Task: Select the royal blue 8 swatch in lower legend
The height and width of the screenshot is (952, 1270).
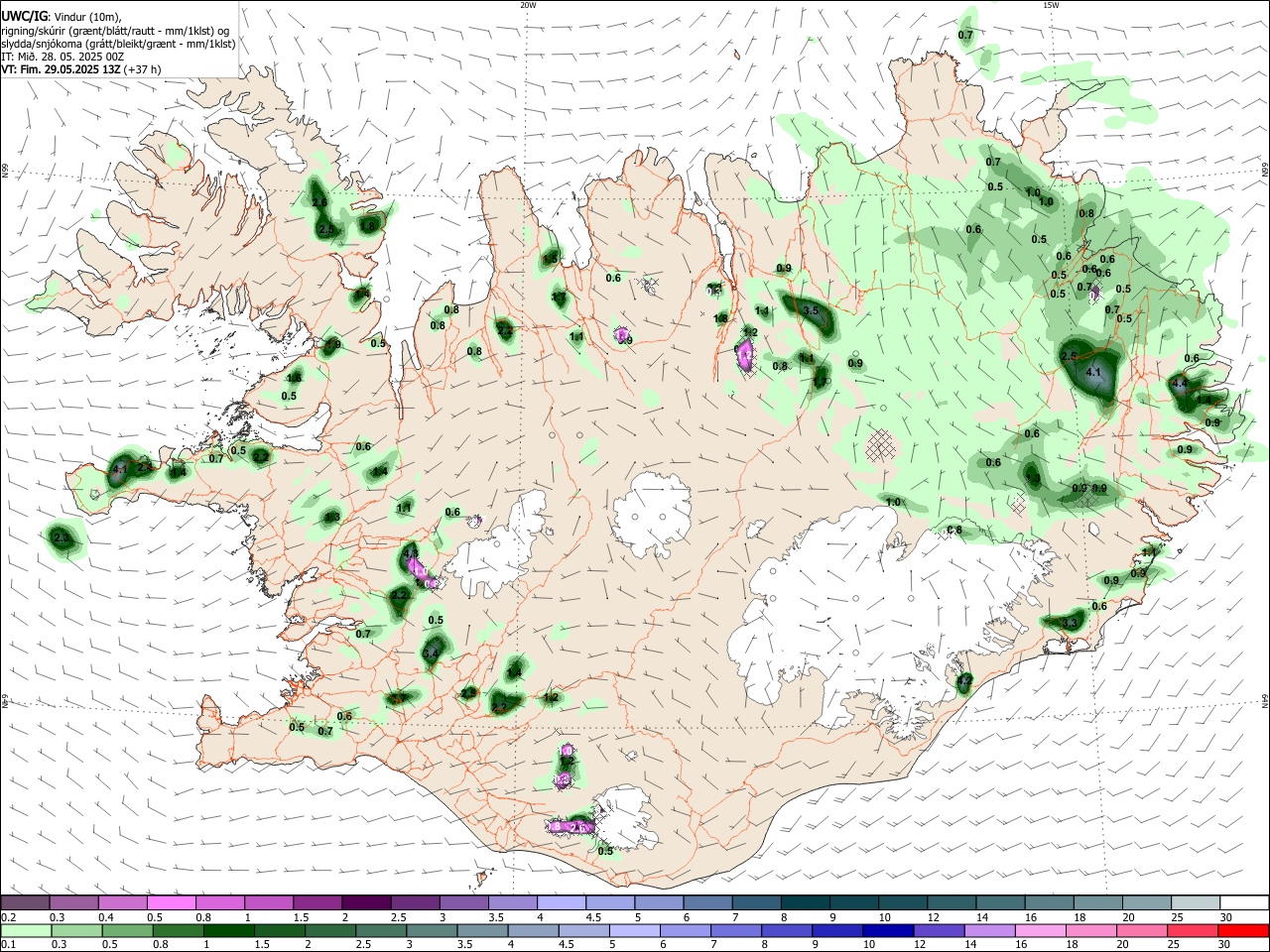Action: (787, 930)
